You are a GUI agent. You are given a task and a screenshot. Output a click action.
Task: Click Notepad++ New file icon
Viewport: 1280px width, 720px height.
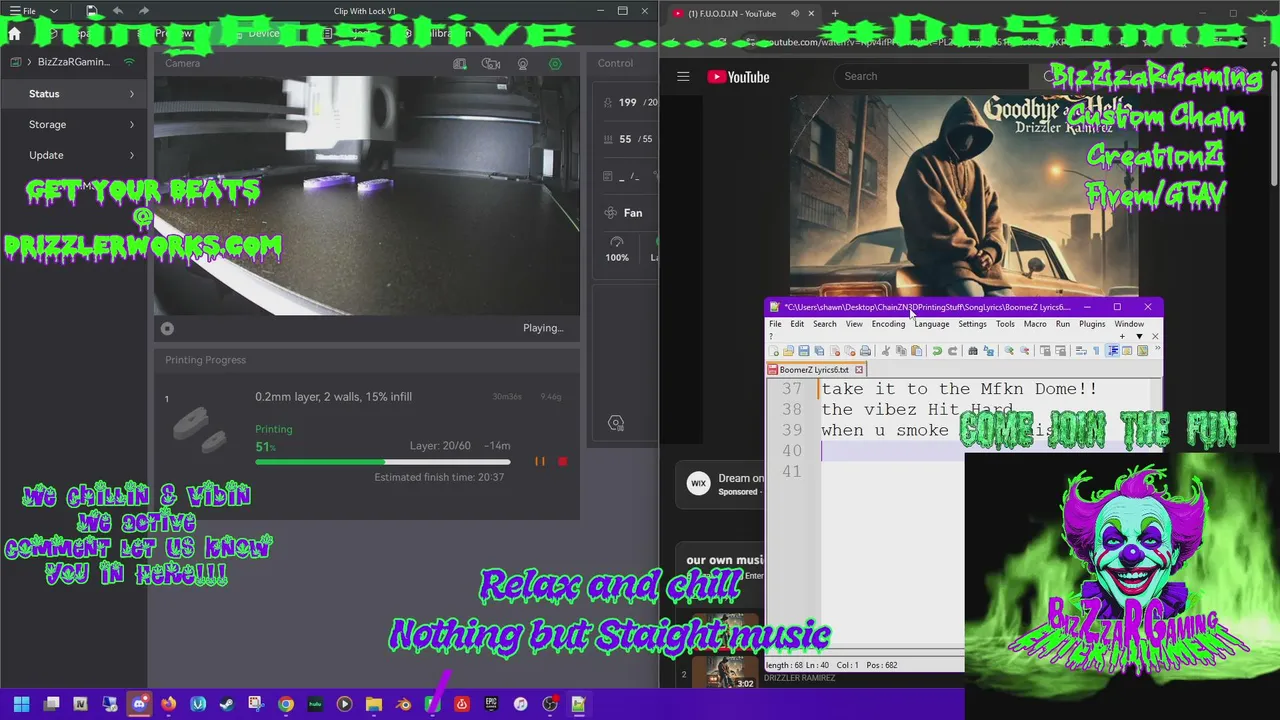click(773, 351)
